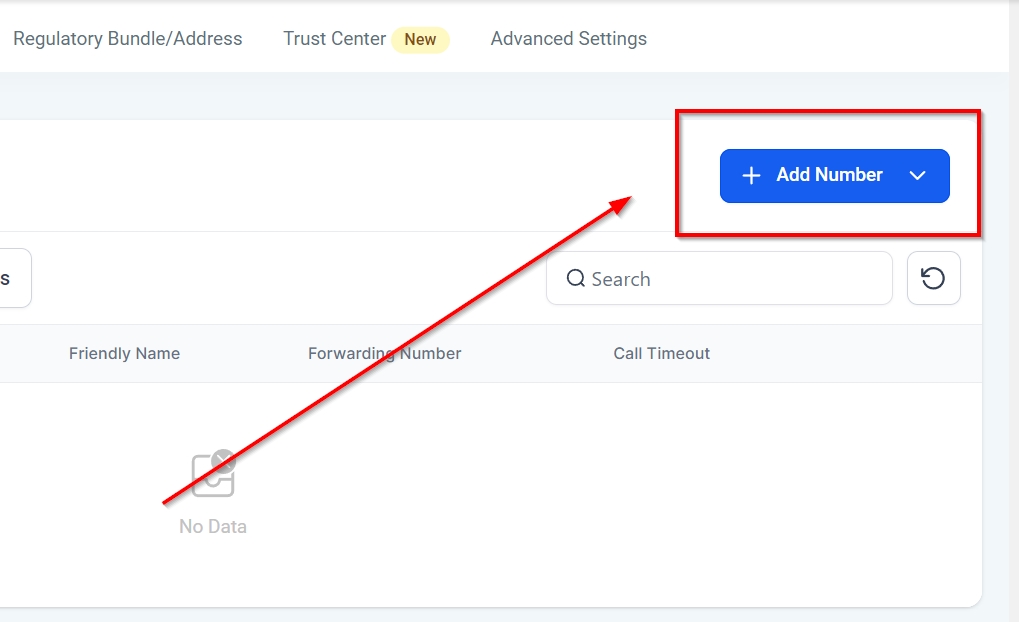Click the No Data text label
1019x622 pixels.
(x=213, y=526)
